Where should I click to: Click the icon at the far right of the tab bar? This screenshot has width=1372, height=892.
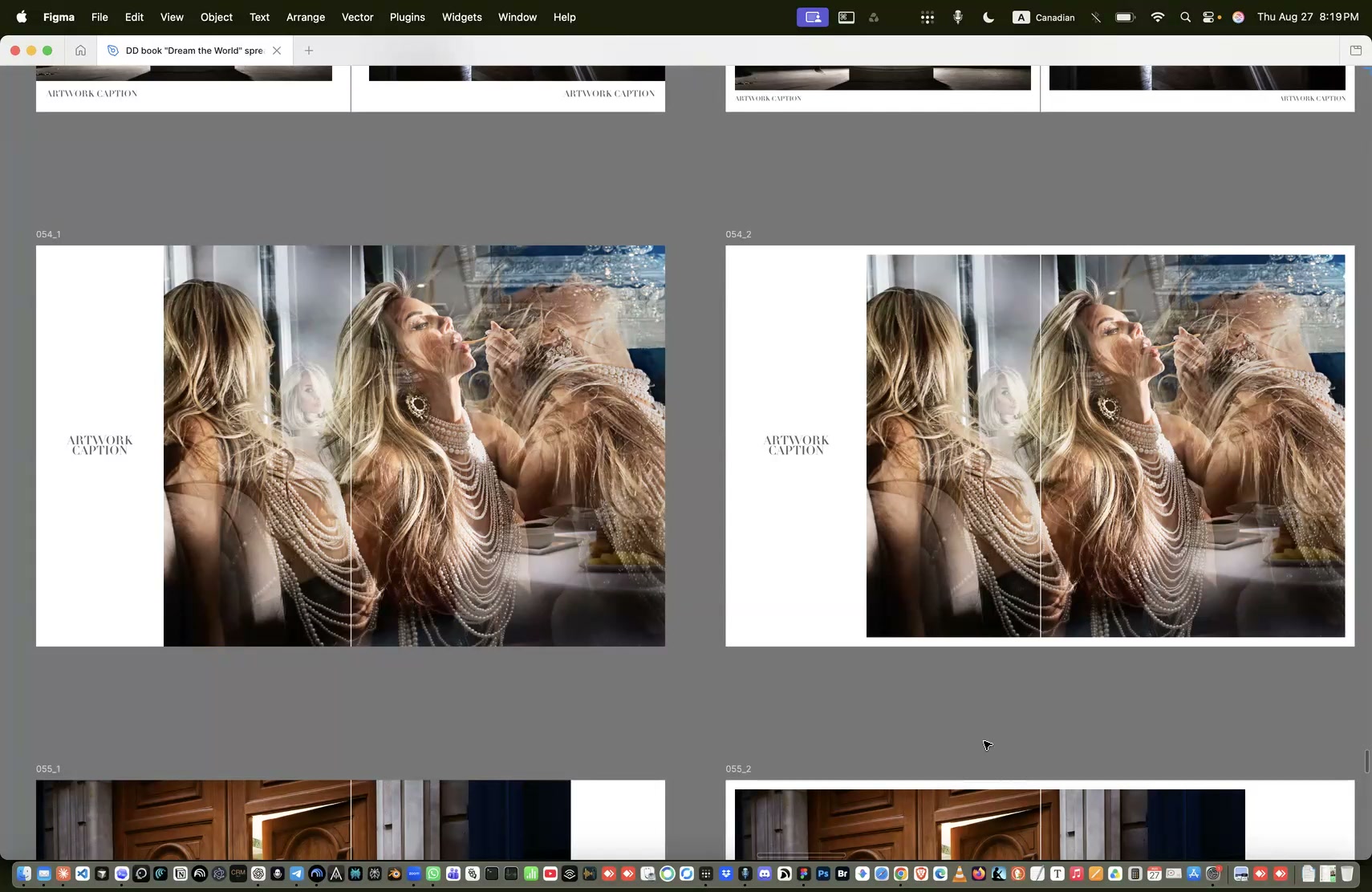click(x=1356, y=51)
